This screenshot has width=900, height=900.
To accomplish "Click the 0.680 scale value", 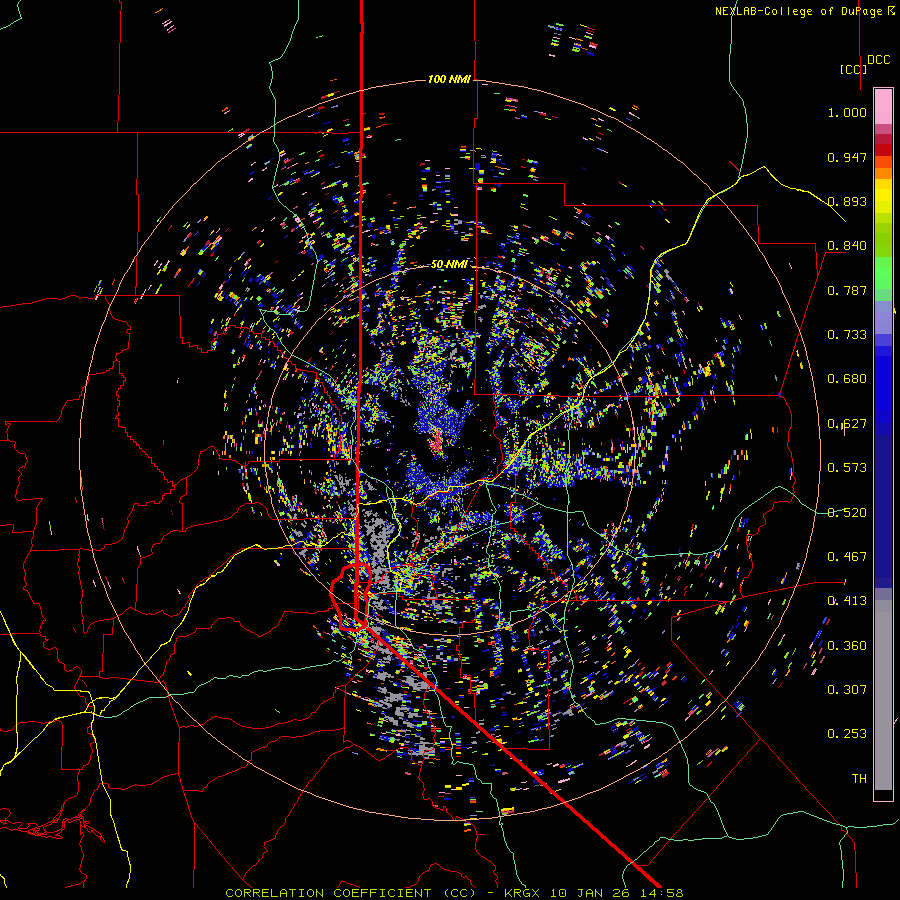I will 847,379.
